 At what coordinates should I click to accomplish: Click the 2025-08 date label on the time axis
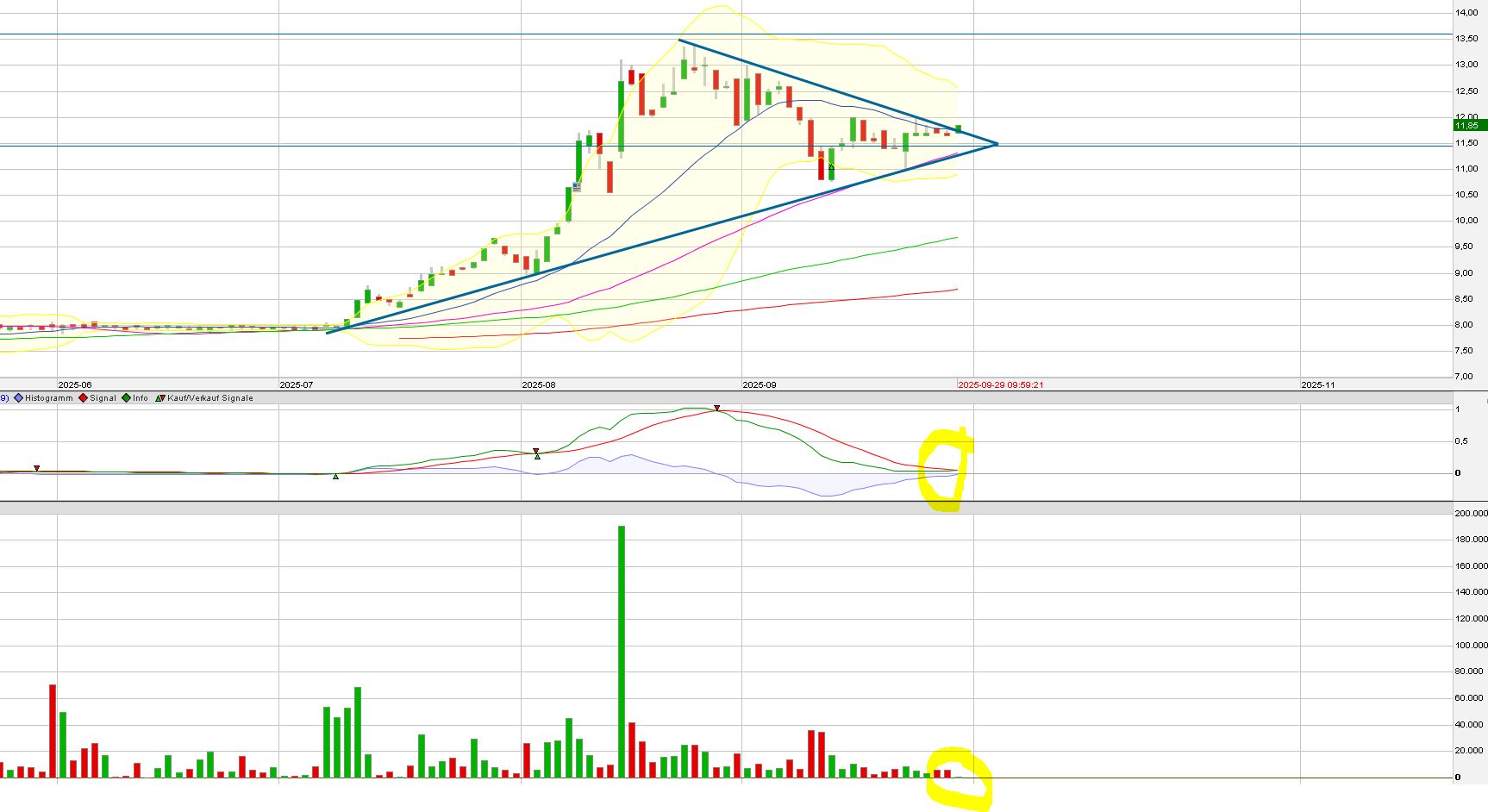coord(539,385)
